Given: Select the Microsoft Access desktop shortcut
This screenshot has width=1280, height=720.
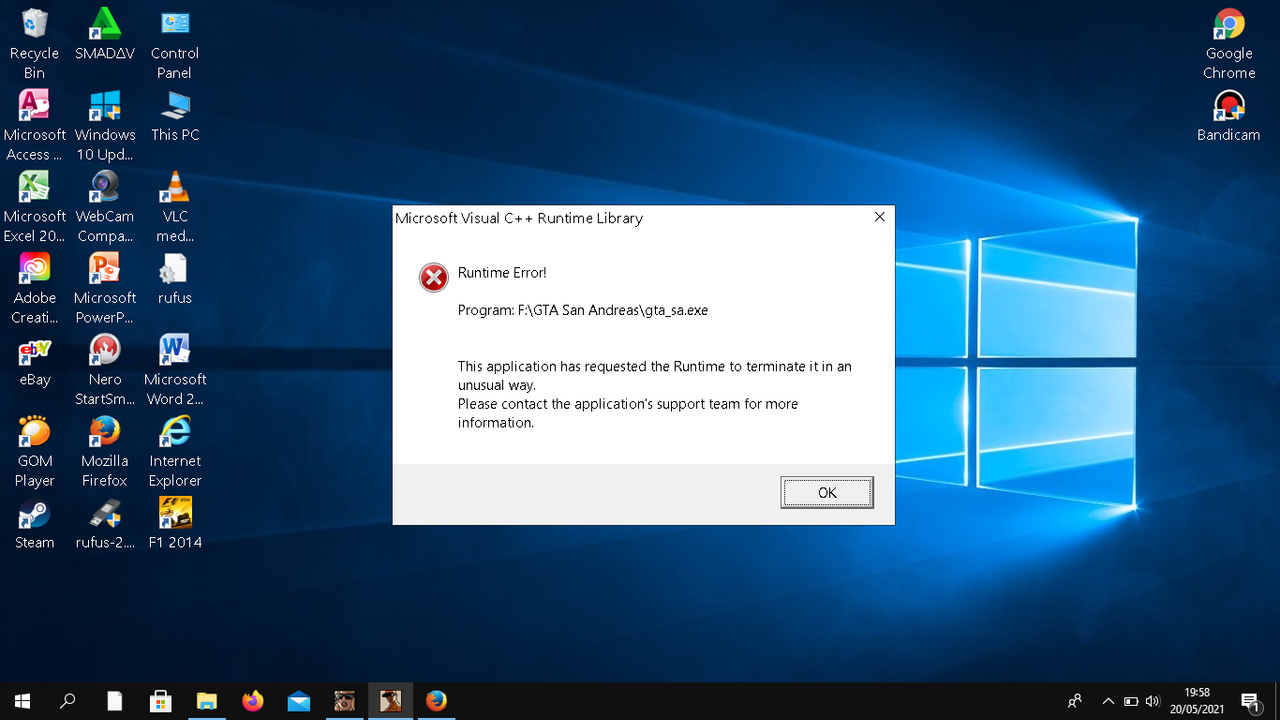Looking at the screenshot, I should 34,126.
